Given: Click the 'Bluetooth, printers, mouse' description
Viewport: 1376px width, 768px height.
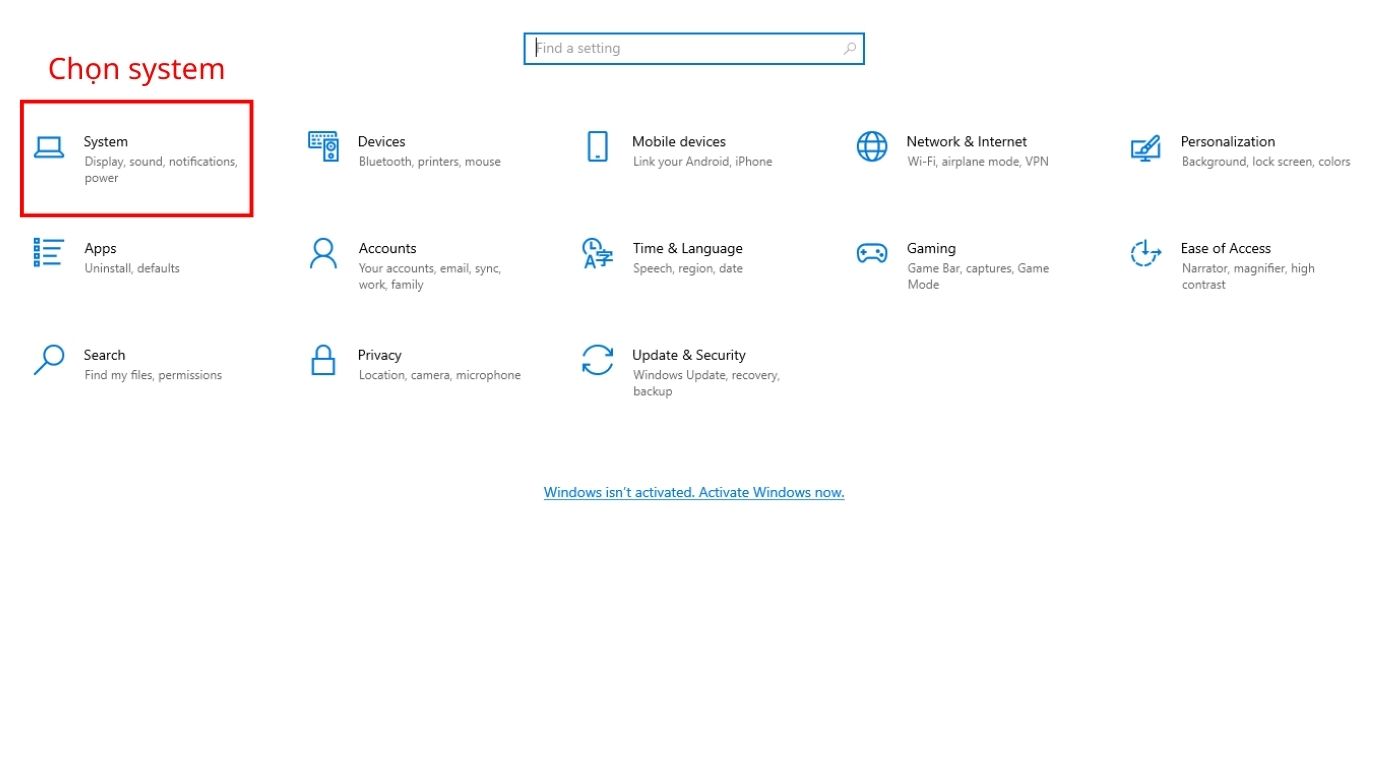Looking at the screenshot, I should coord(430,162).
